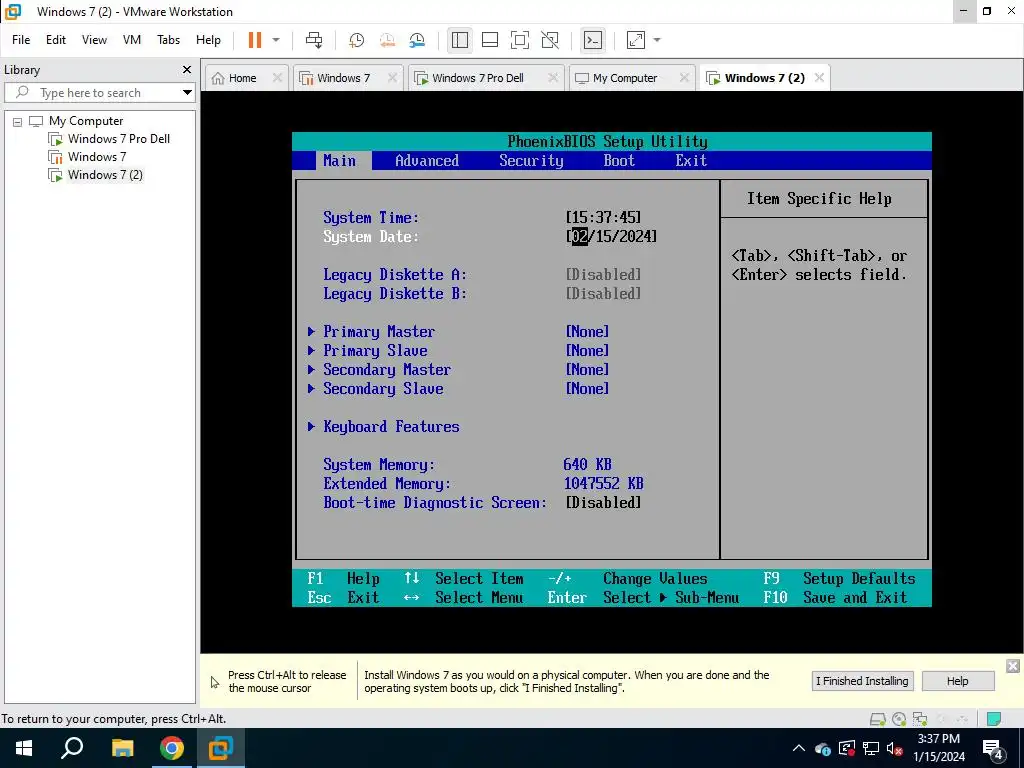Select Windows 7 (2) in library tree
1024x768 pixels.
pos(104,174)
